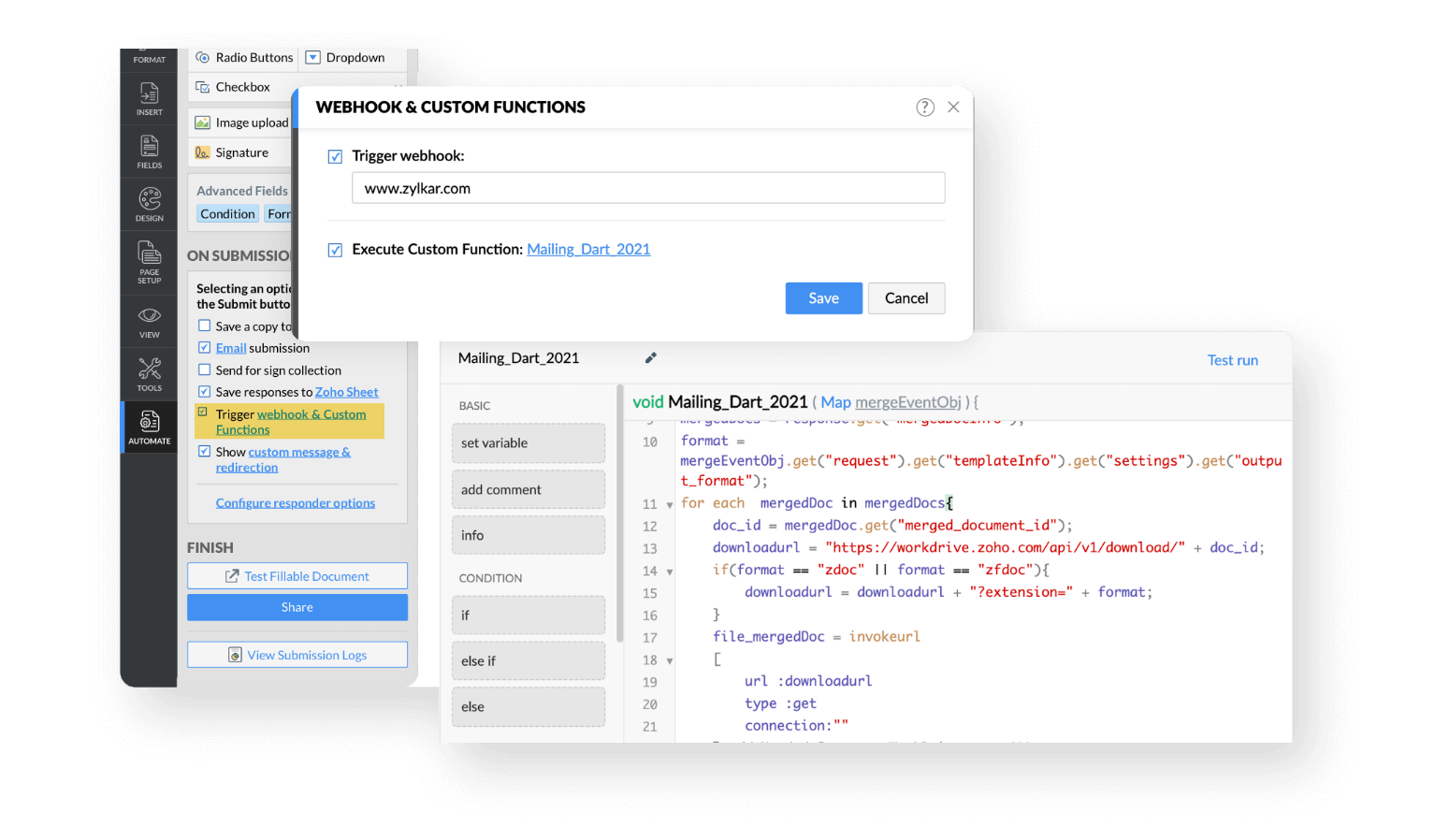The image size is (1449, 840).
Task: Collapse the if block at line 14
Action: 670,572
